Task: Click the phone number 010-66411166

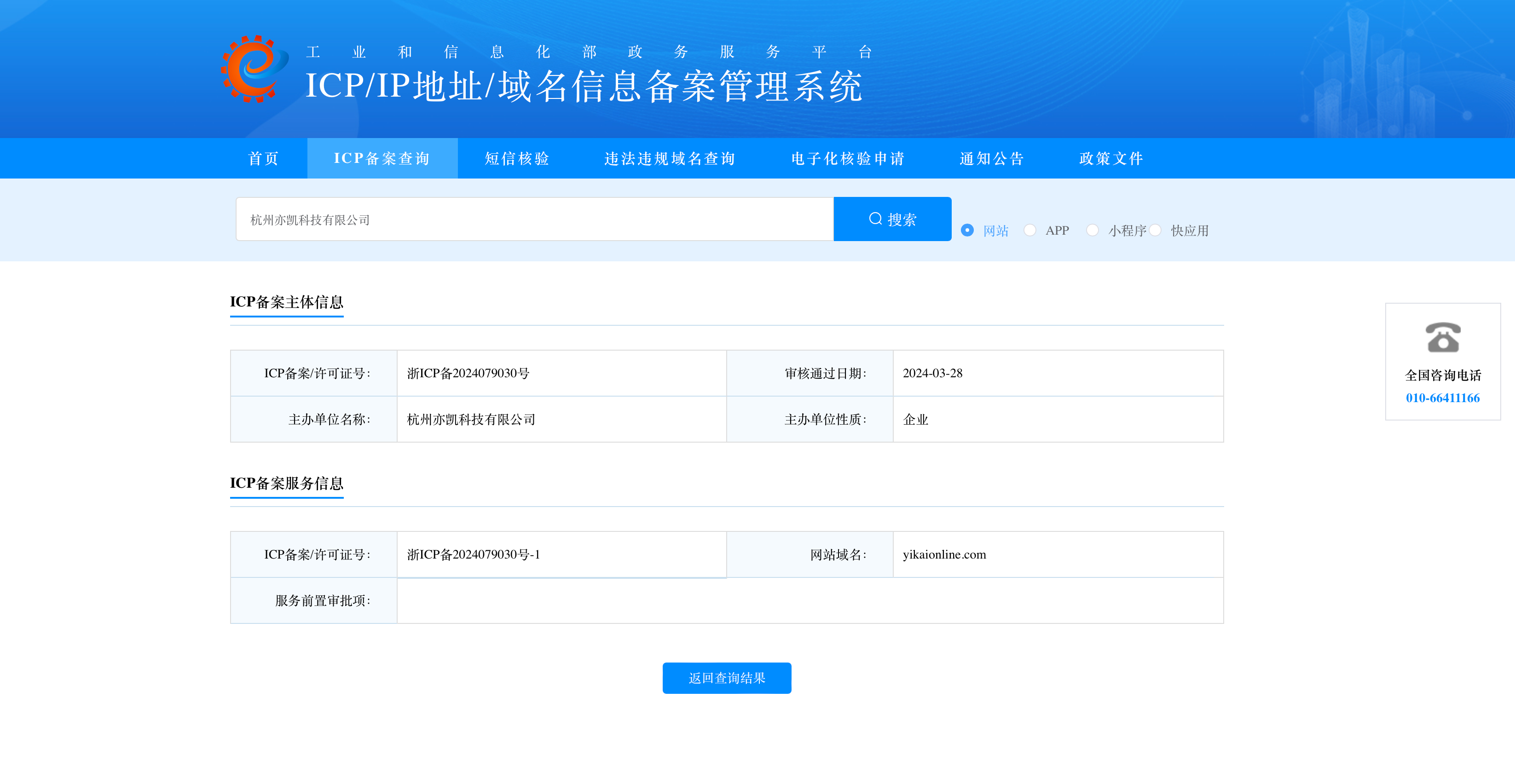Action: (x=1442, y=398)
